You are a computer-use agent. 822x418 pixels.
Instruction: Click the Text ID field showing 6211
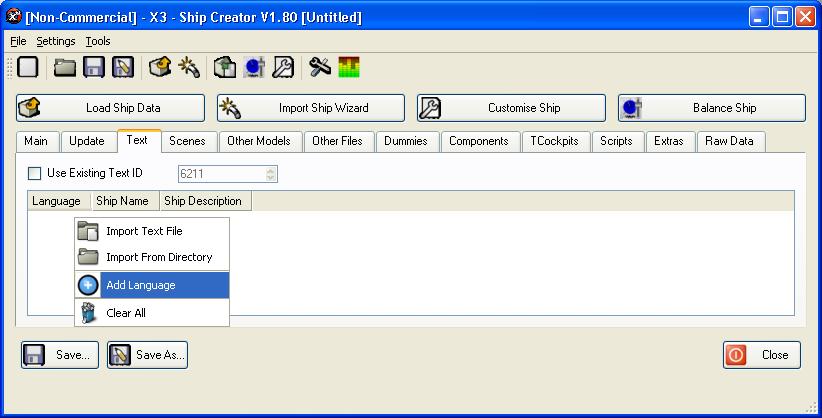click(x=228, y=174)
